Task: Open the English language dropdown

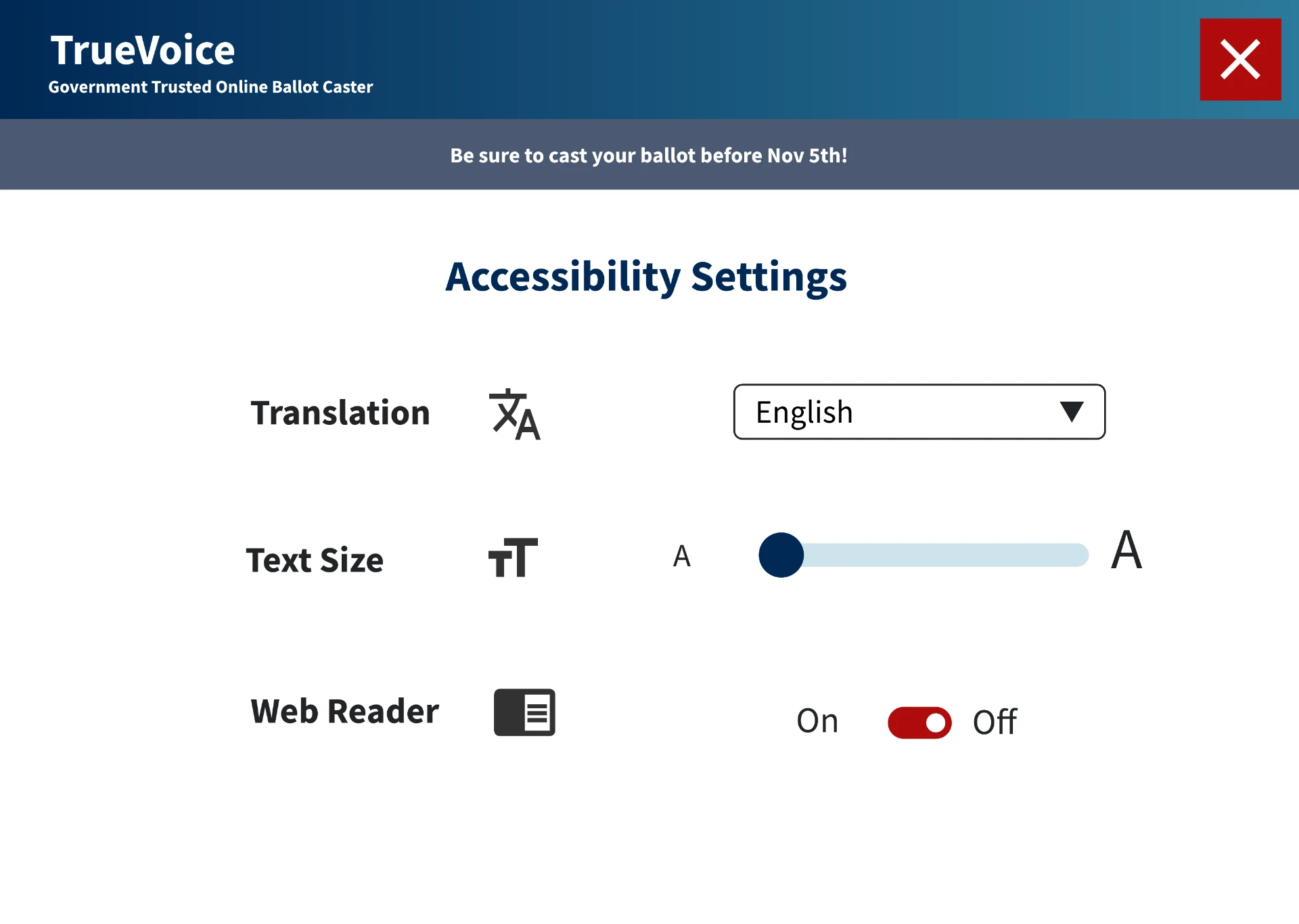Action: click(x=919, y=412)
